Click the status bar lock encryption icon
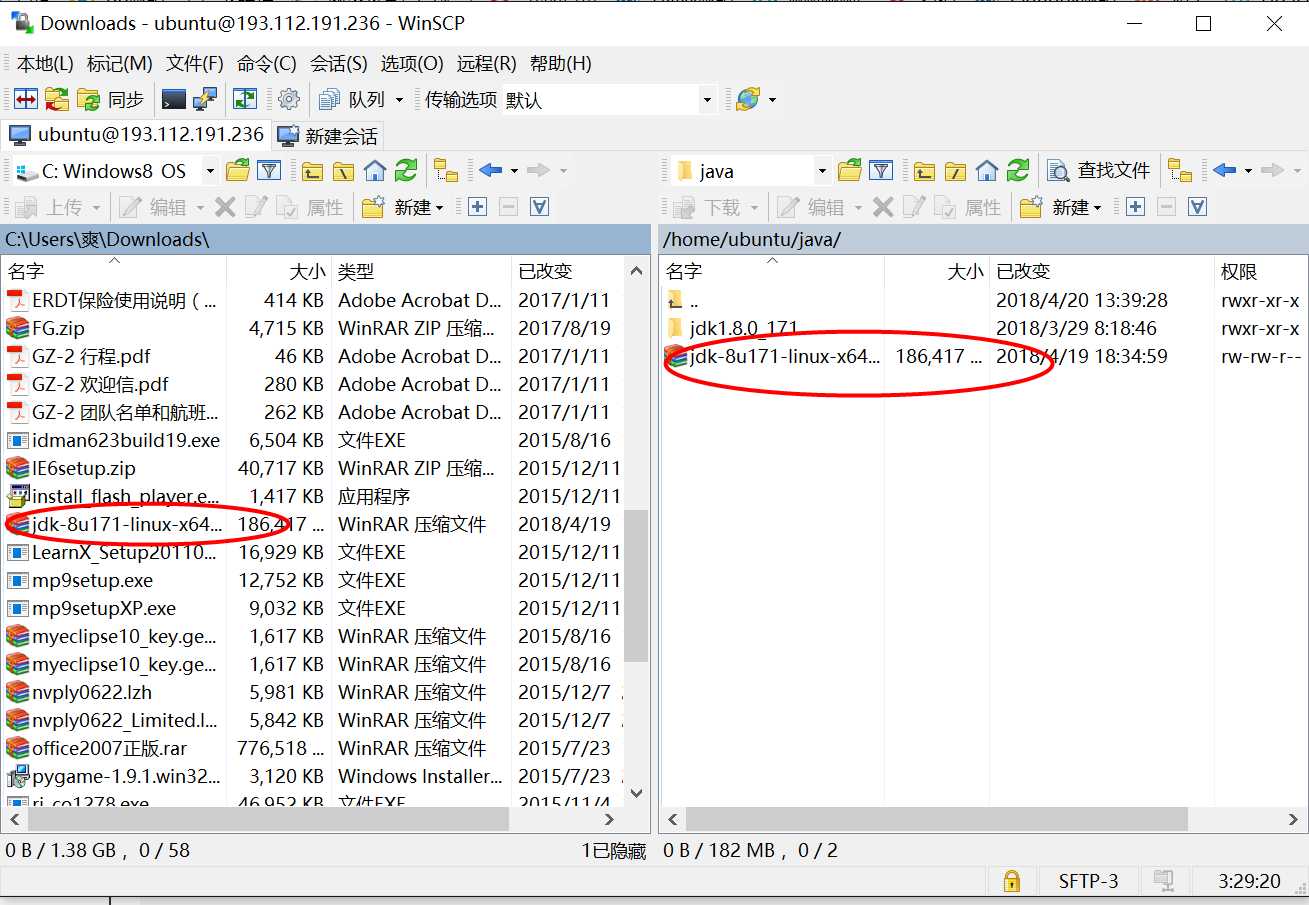Screen dimensions: 1309x905 pos(1012,881)
